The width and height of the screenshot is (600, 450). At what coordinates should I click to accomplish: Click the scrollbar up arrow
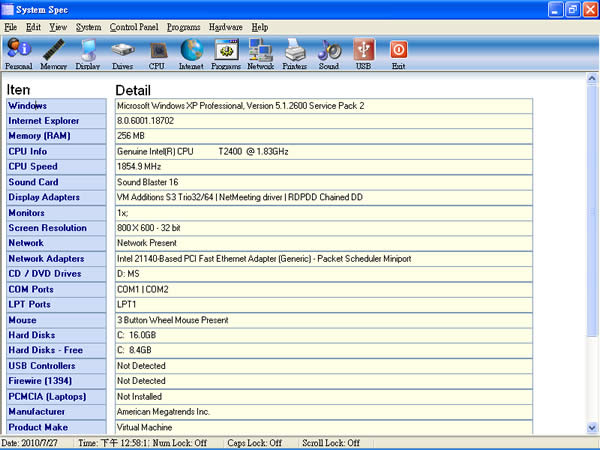[592, 79]
